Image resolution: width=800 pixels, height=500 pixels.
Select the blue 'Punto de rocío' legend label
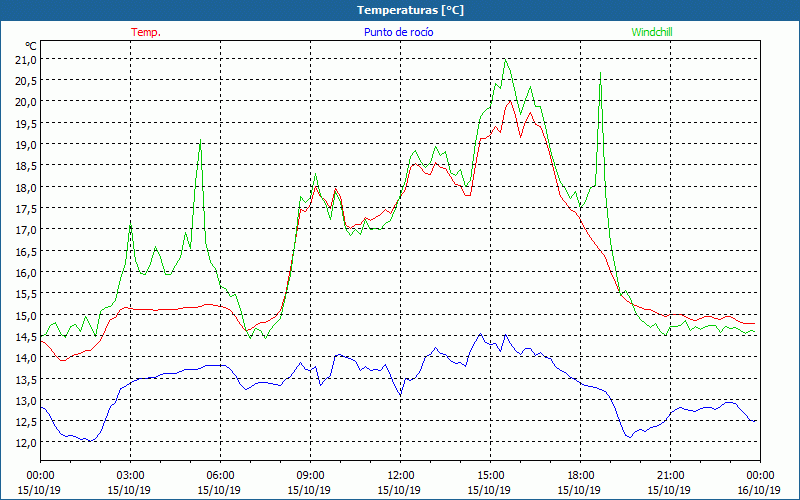(398, 32)
